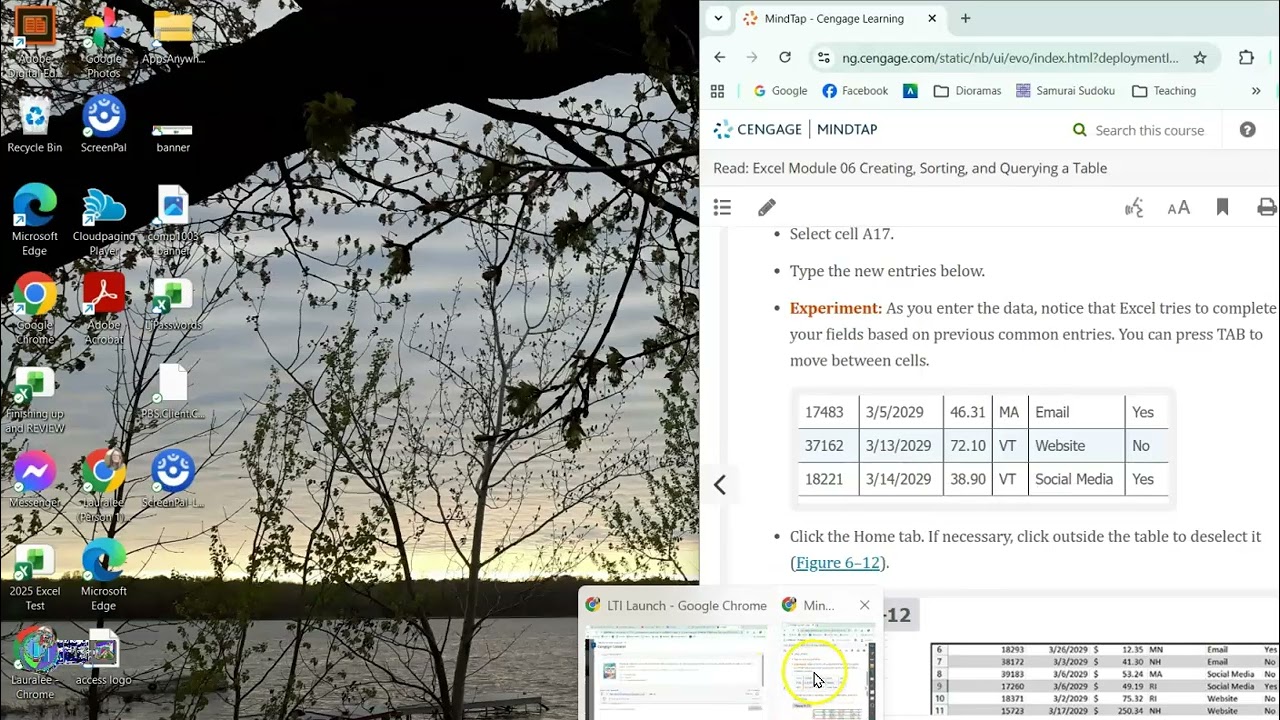The image size is (1280, 720).
Task: Expand hidden bookmarks overflow chevron
Action: (1256, 91)
